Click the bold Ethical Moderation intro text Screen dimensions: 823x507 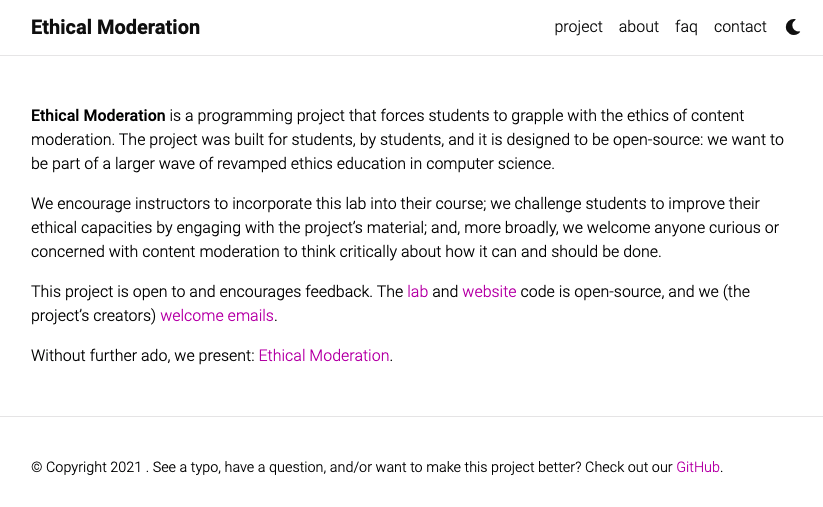98,116
